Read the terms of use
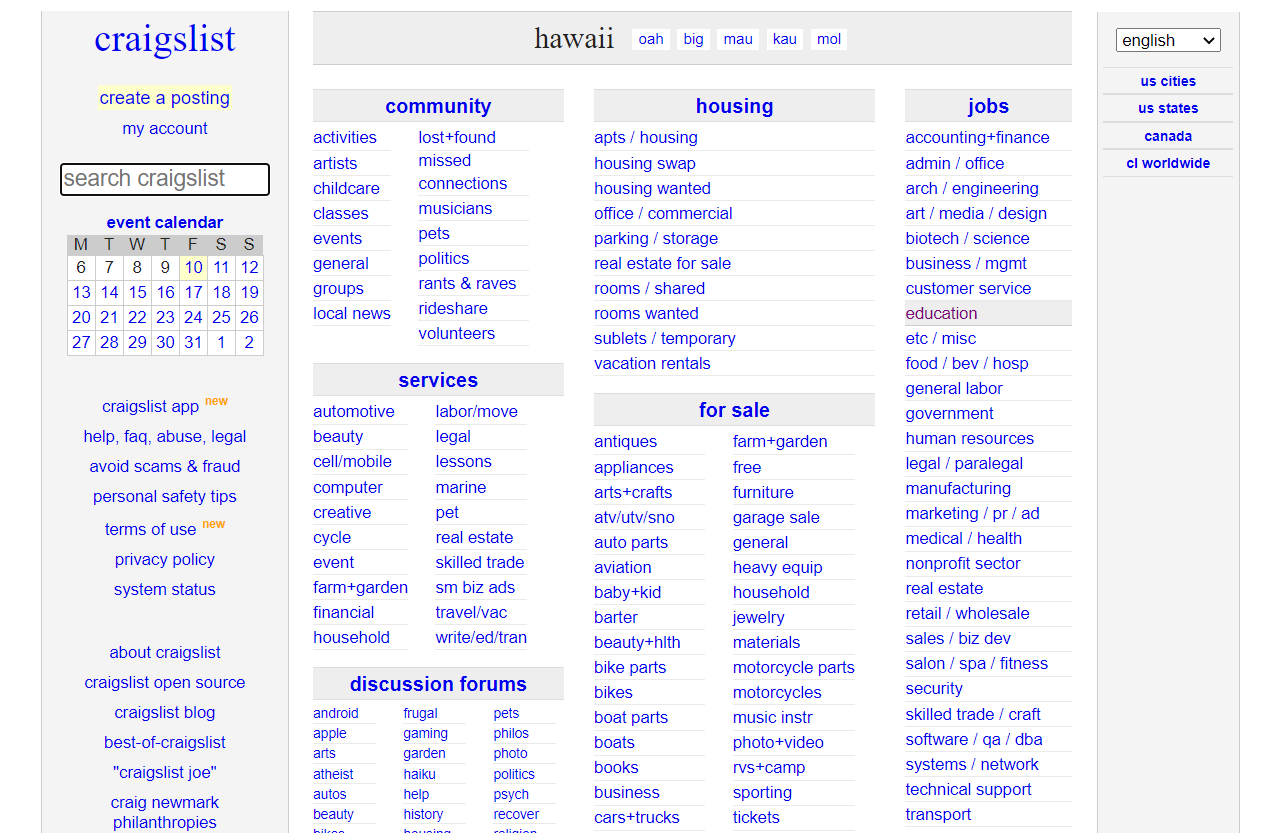1269x833 pixels. coord(150,529)
